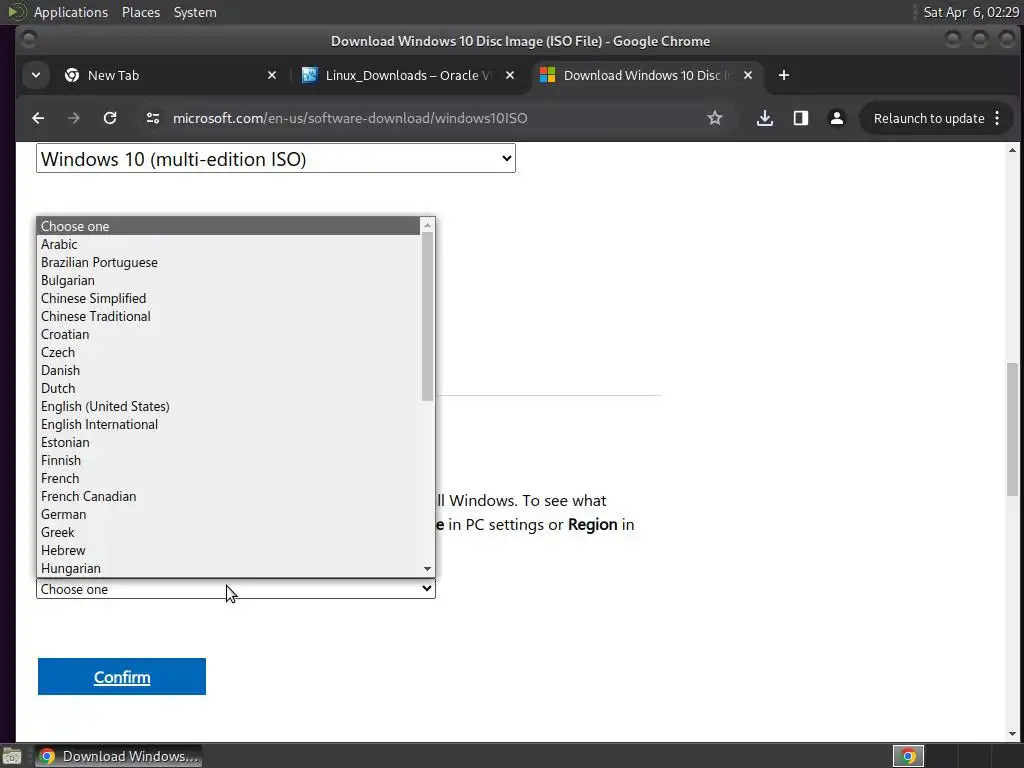Open the Applications menu
The image size is (1024, 768).
click(x=71, y=12)
